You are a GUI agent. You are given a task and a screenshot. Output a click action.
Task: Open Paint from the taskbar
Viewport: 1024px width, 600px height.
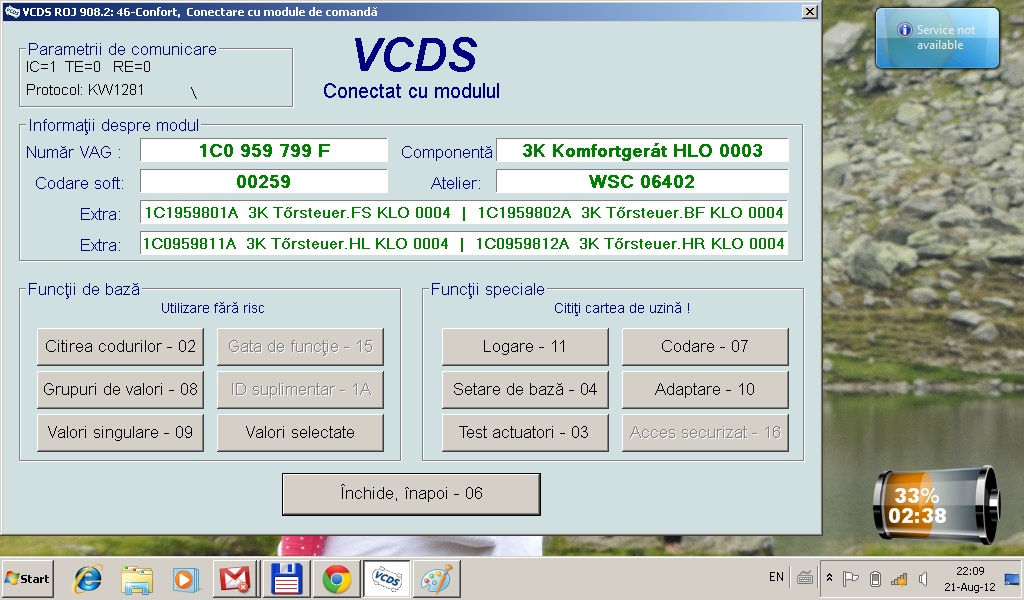433,579
